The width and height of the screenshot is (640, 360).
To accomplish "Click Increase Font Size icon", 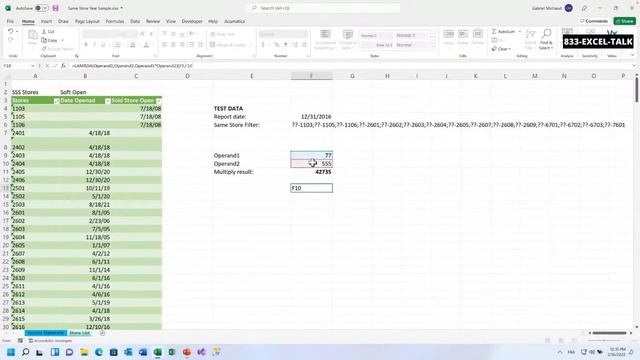I will pyautogui.click(x=142, y=34).
